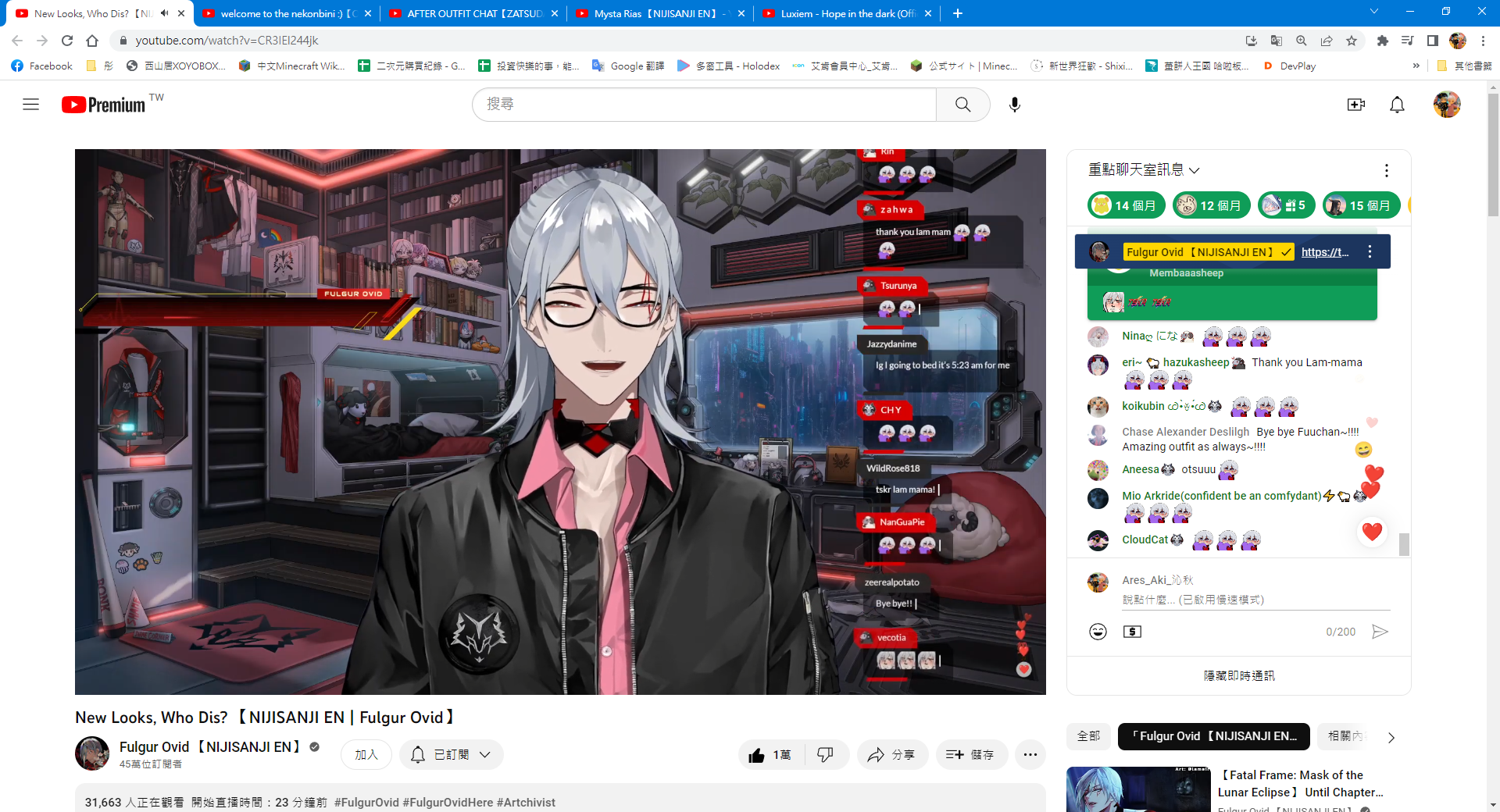Click the 12-month member ticker chip

click(x=1212, y=205)
